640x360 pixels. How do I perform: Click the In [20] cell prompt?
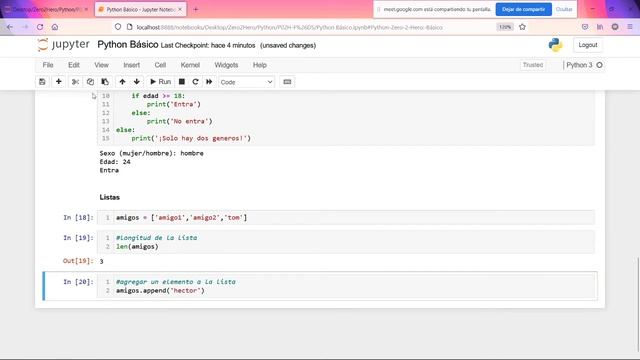[x=78, y=282]
